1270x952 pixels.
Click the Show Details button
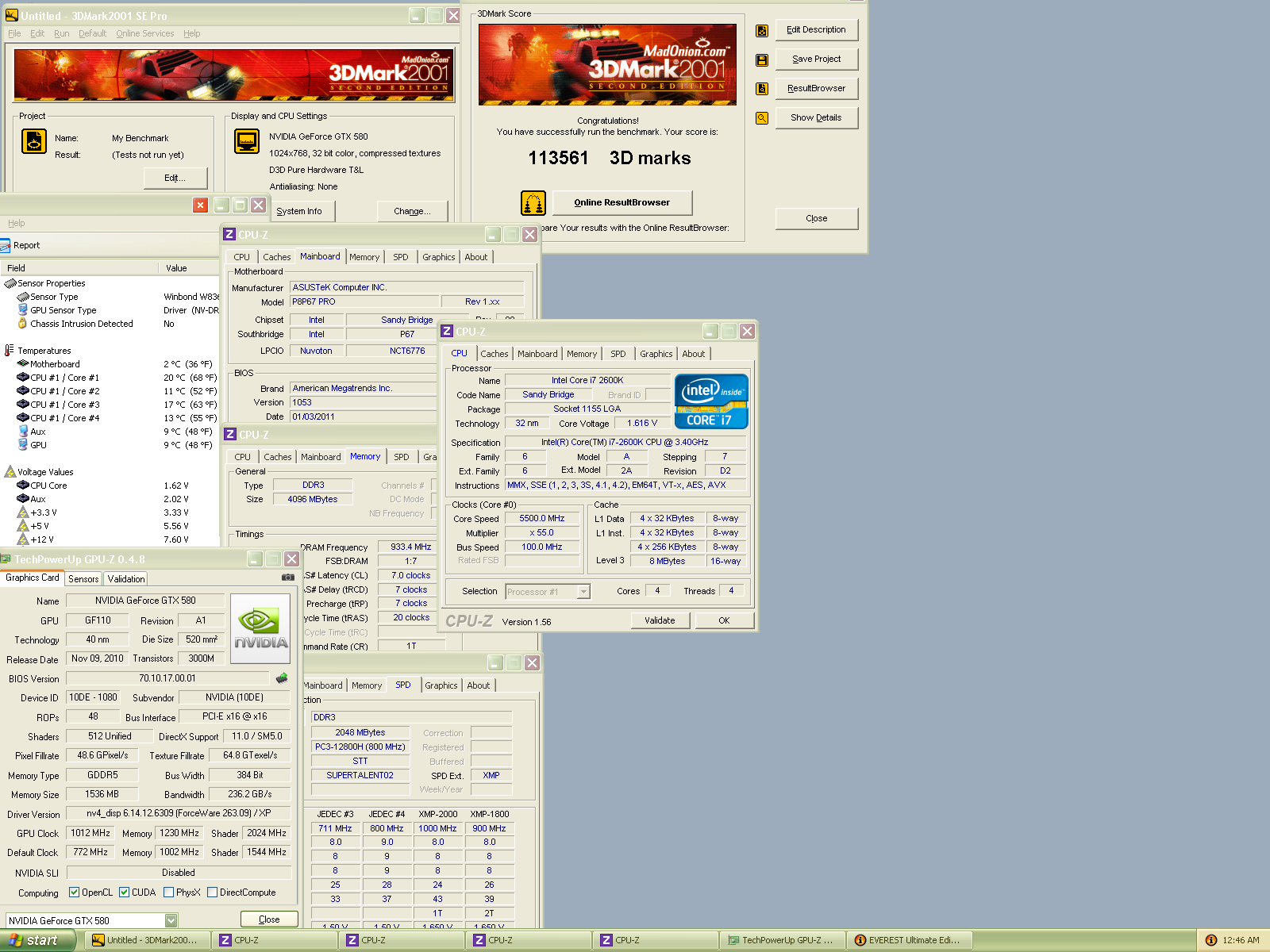point(816,118)
